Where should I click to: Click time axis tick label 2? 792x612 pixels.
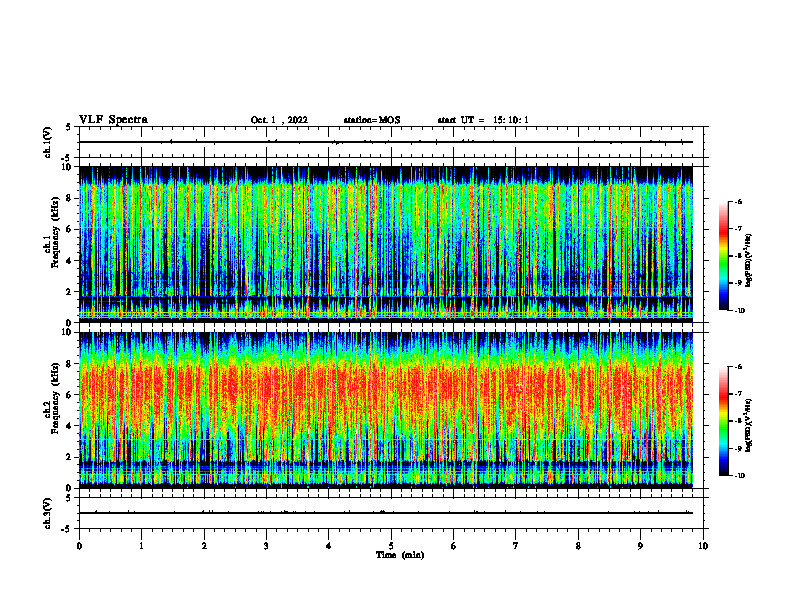[204, 546]
